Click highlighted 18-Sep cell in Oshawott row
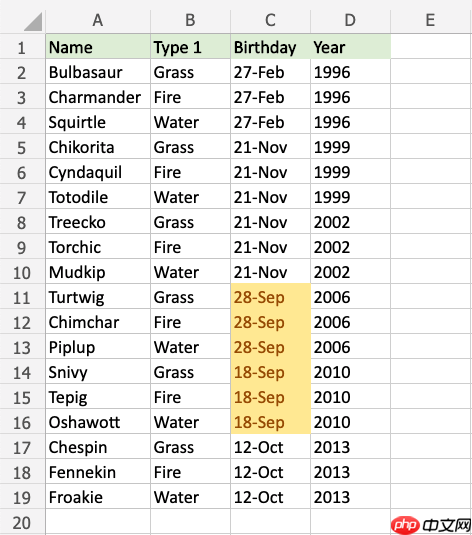Screen dimensions: 472x535 (x=271, y=421)
